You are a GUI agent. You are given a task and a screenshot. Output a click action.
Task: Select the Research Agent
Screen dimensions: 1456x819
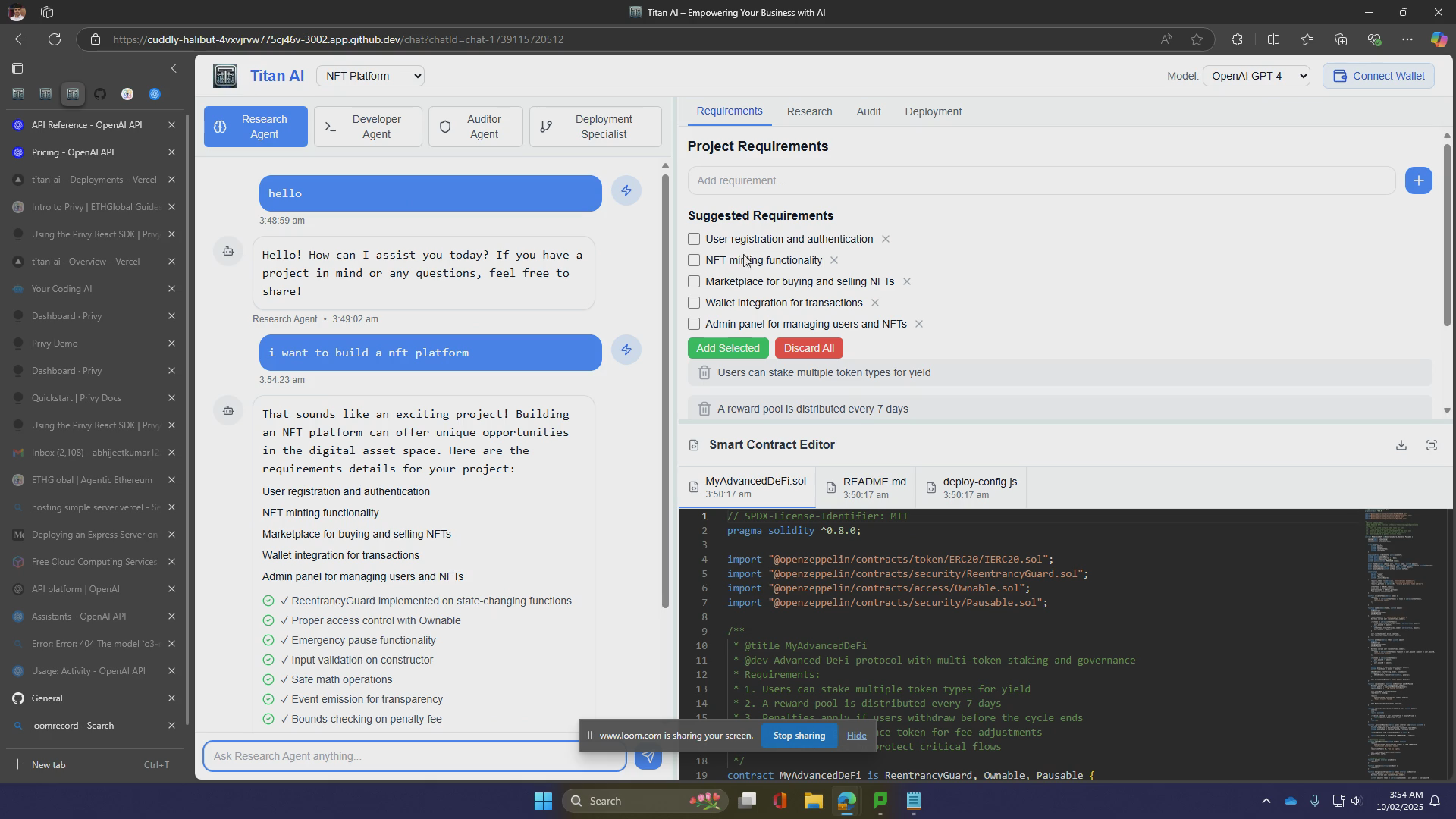click(x=256, y=127)
